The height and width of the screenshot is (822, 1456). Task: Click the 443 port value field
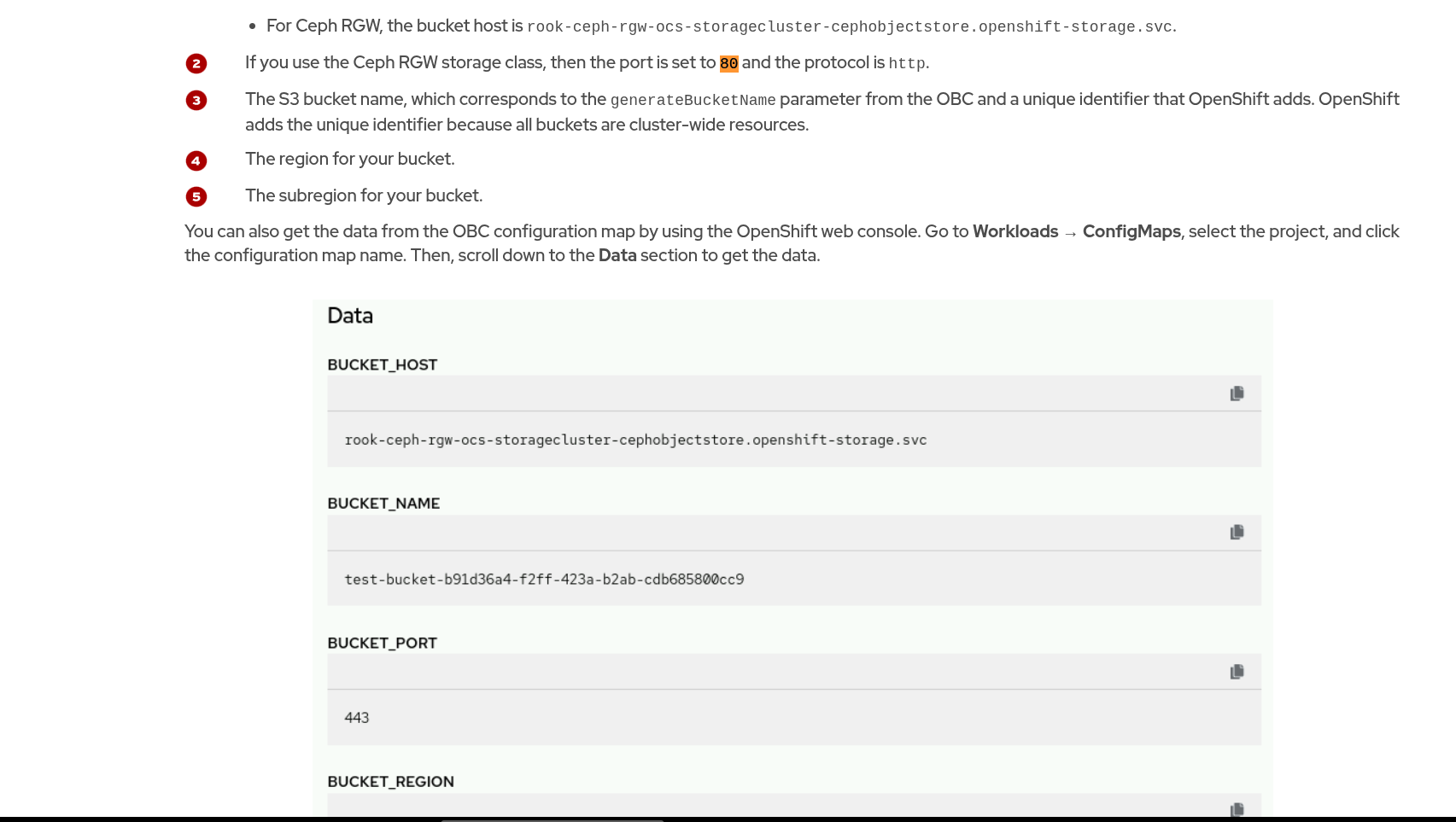coord(357,718)
